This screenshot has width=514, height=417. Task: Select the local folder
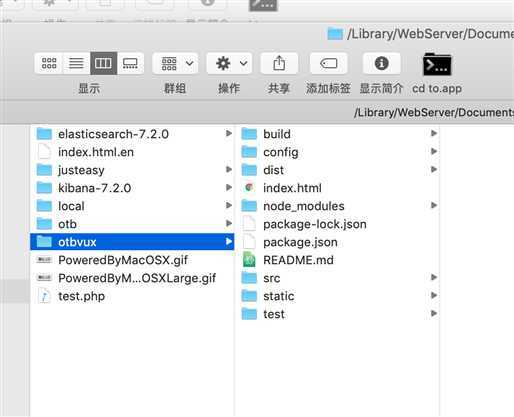tap(133, 206)
